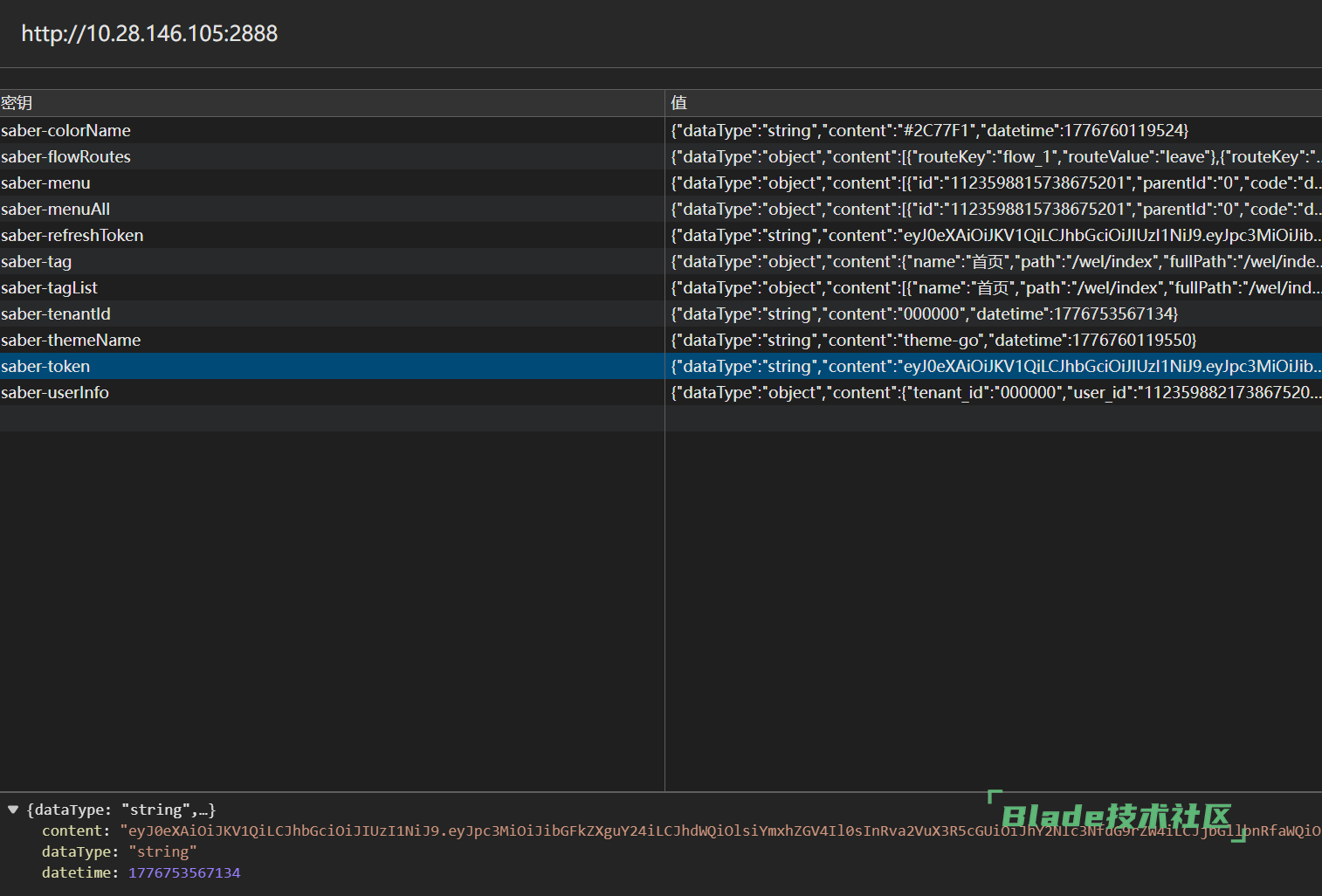Pick the saber-themeName key
The height and width of the screenshot is (896, 1322).
(x=71, y=340)
